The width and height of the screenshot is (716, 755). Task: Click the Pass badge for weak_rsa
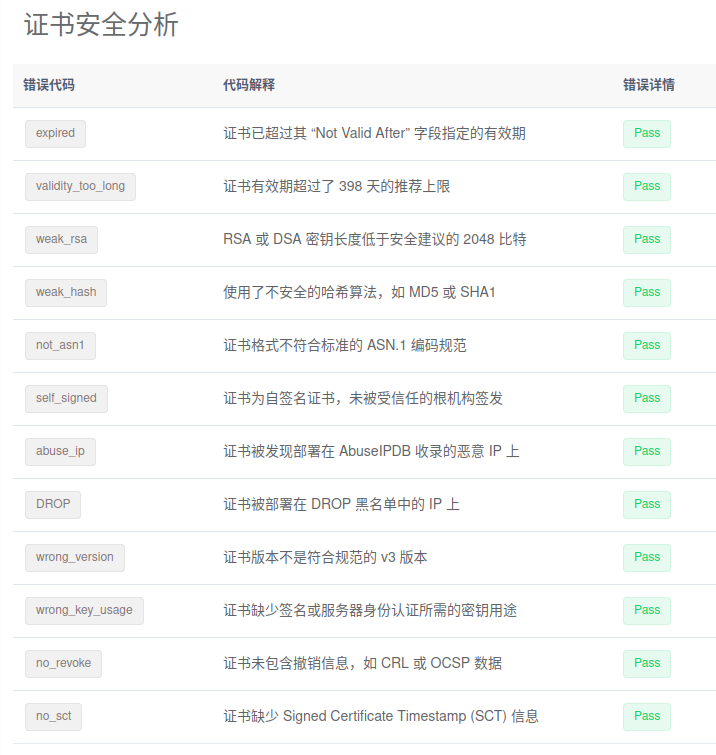pos(647,239)
